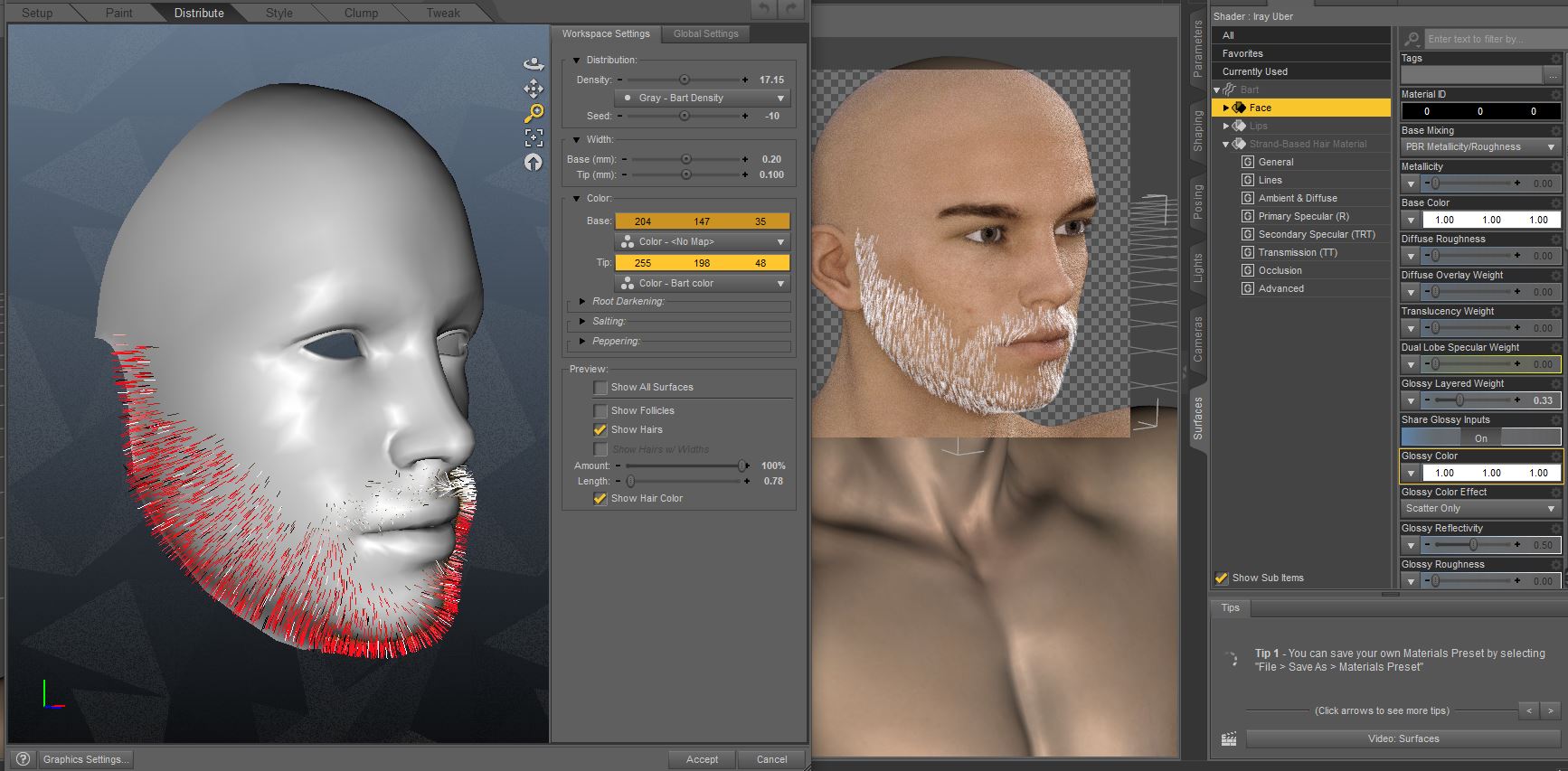Enable Show All Surfaces checkbox
Viewport: 1568px width, 771px height.
600,388
